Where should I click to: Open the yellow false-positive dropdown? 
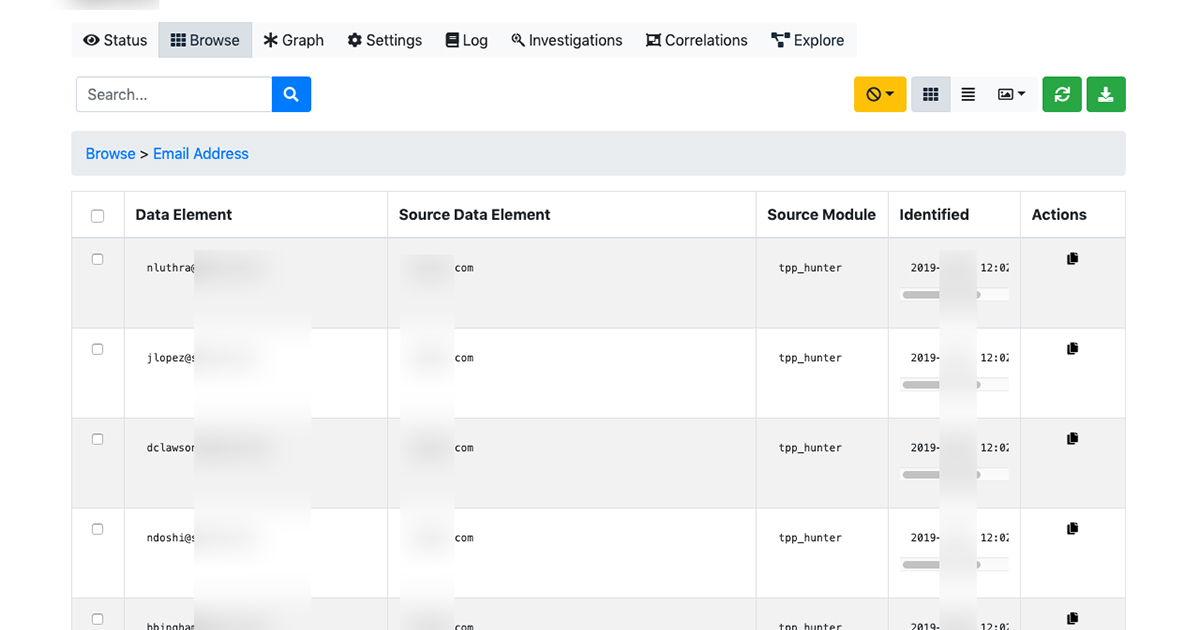(880, 94)
